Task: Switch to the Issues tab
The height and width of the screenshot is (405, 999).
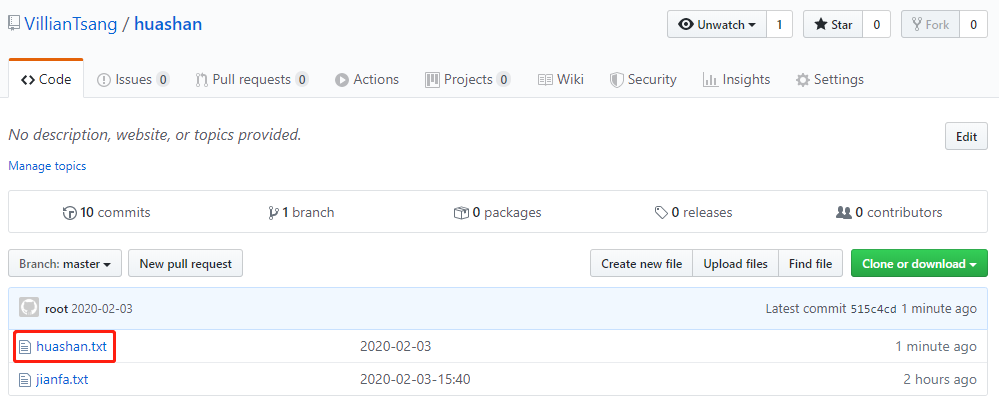Action: coord(133,80)
